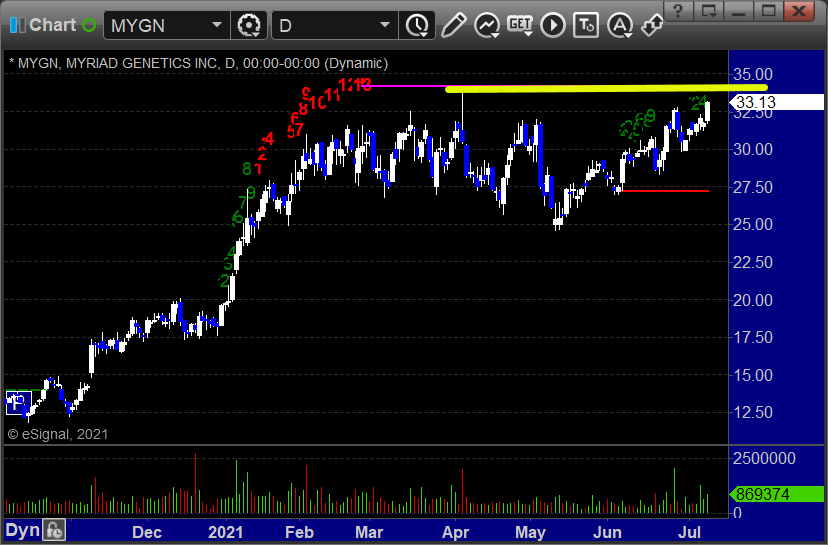Maximize the chart window
Screen dimensions: 828x545
[768, 11]
